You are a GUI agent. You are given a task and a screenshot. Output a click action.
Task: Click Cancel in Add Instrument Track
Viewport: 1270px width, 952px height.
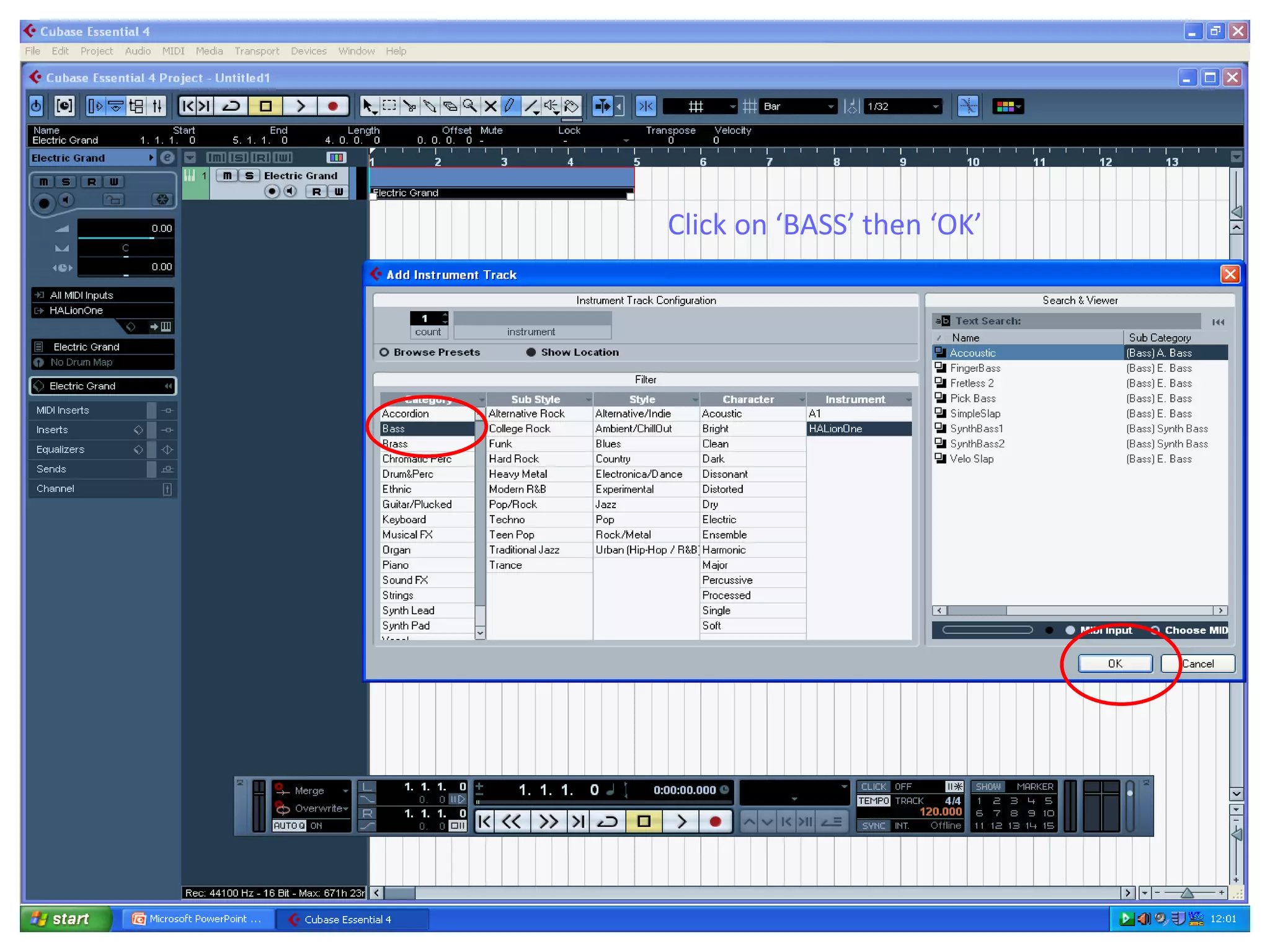[x=1198, y=664]
